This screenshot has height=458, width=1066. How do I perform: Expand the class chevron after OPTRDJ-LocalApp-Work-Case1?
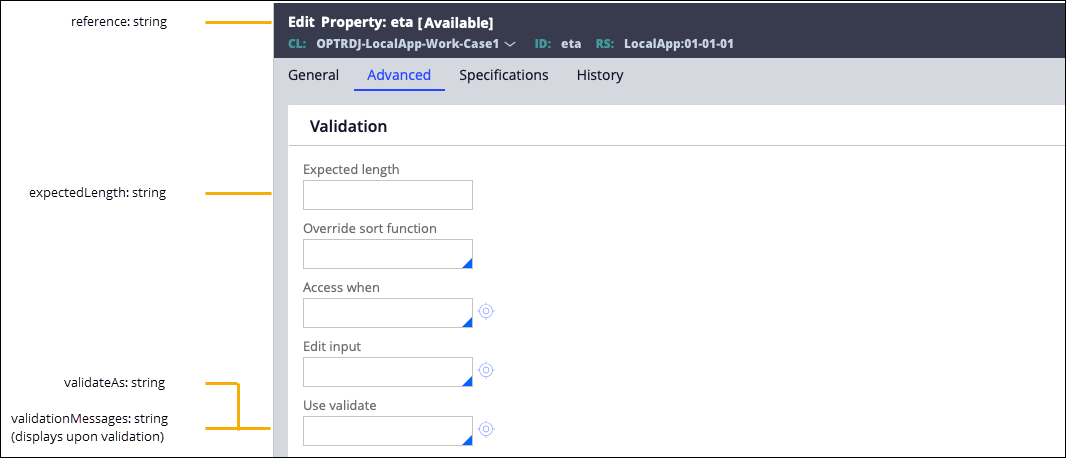pyautogui.click(x=510, y=44)
